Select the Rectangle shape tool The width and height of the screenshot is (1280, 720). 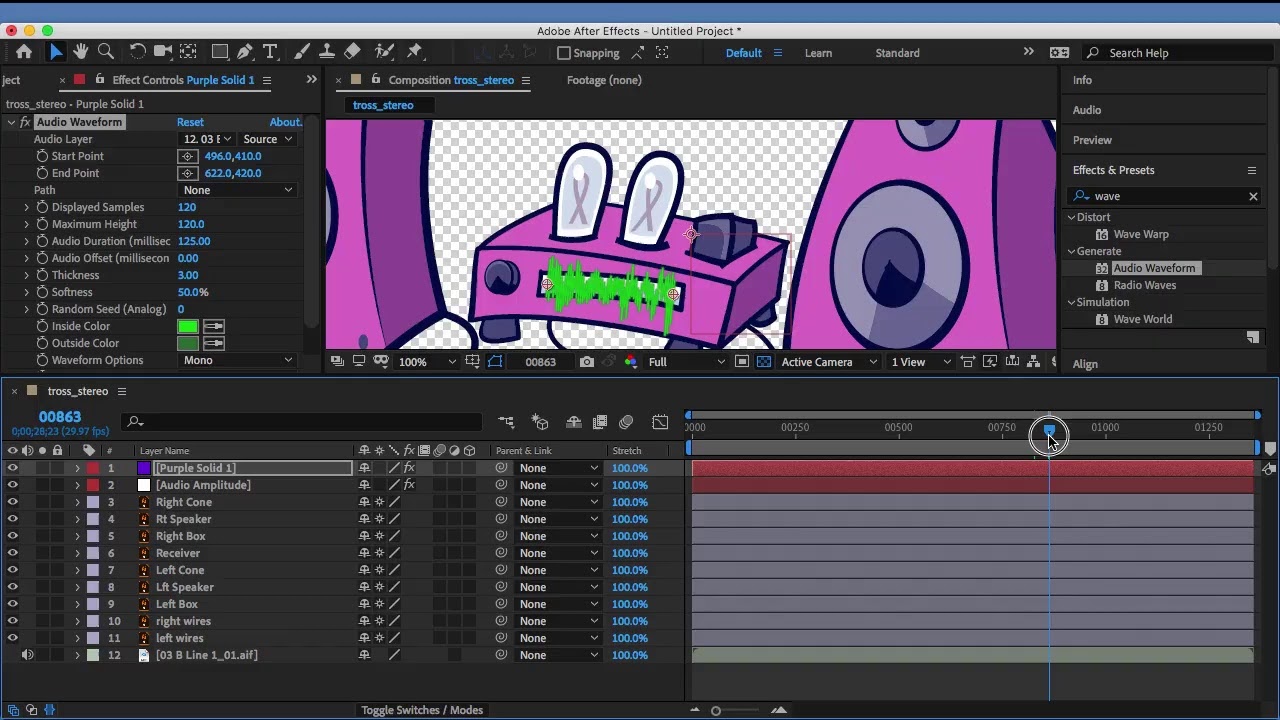click(220, 52)
